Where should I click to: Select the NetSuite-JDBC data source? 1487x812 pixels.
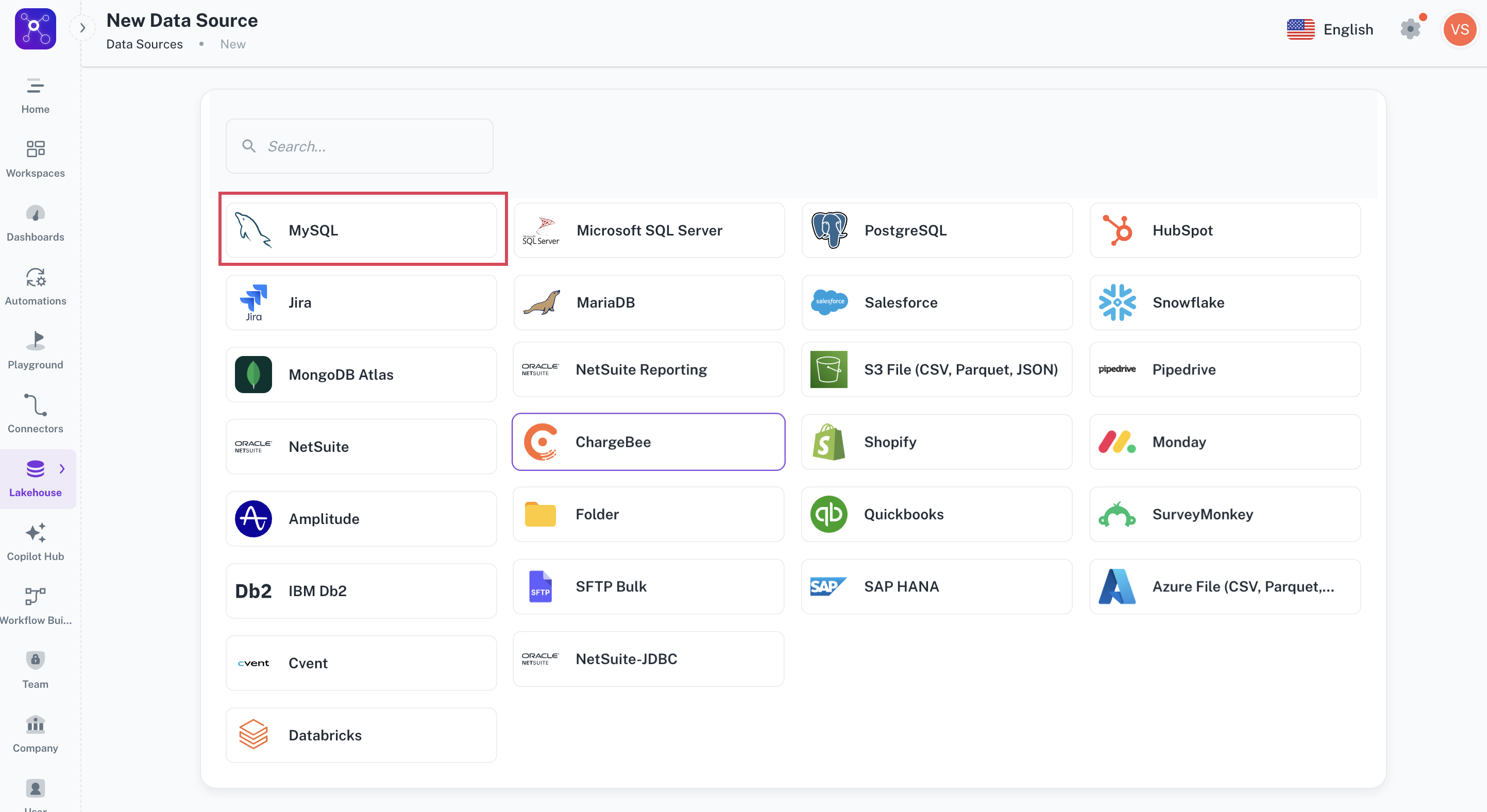[648, 658]
